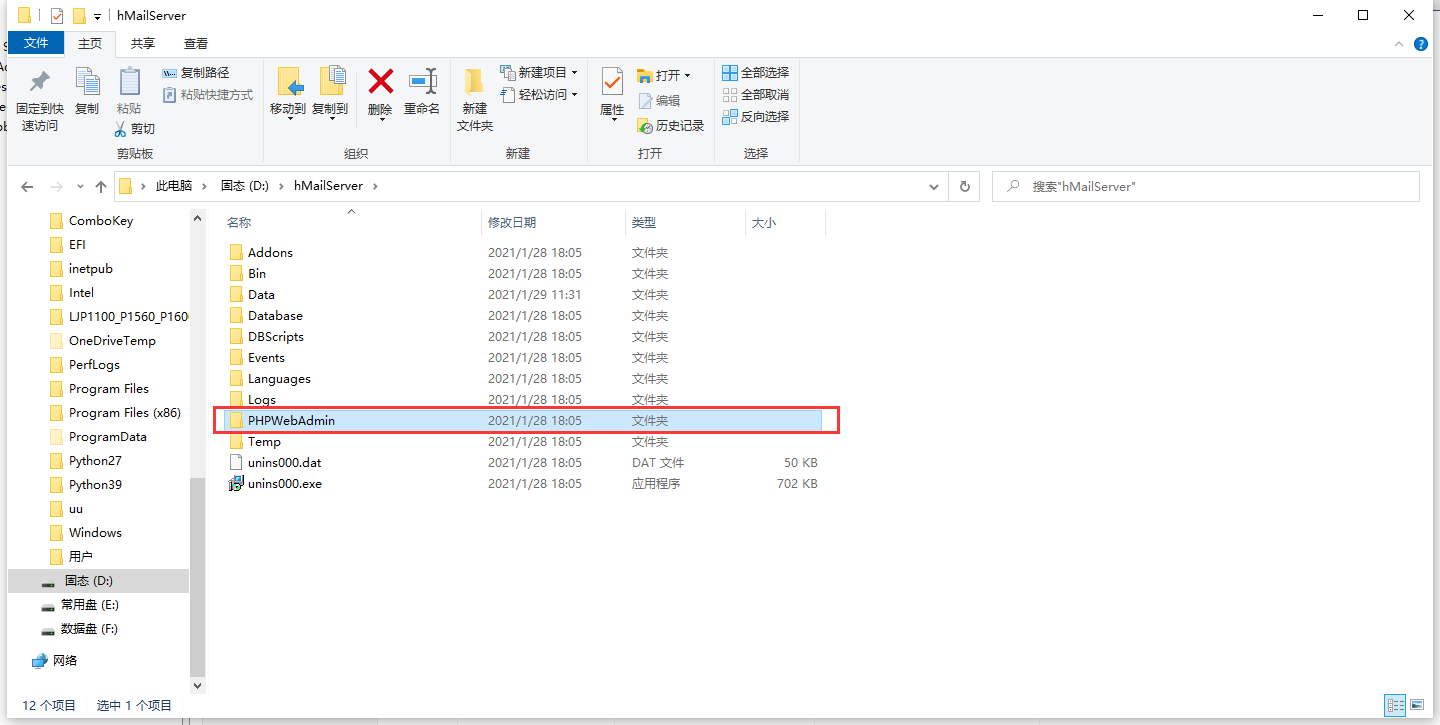Viewport: 1440px width, 725px height.
Task: Refresh the current folder view
Action: click(x=964, y=186)
